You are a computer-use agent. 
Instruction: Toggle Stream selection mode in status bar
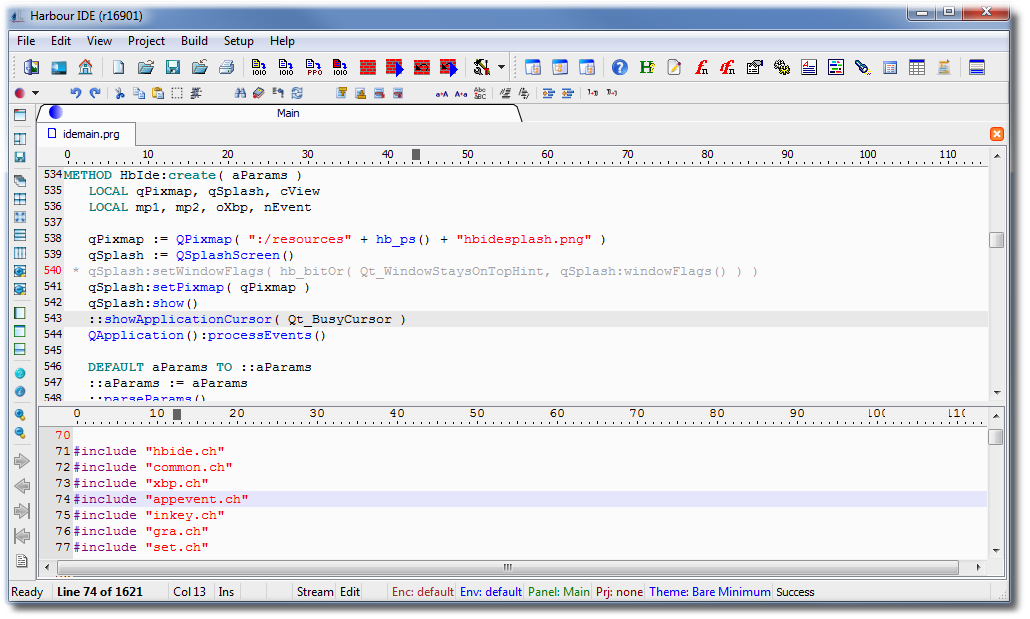tap(314, 592)
